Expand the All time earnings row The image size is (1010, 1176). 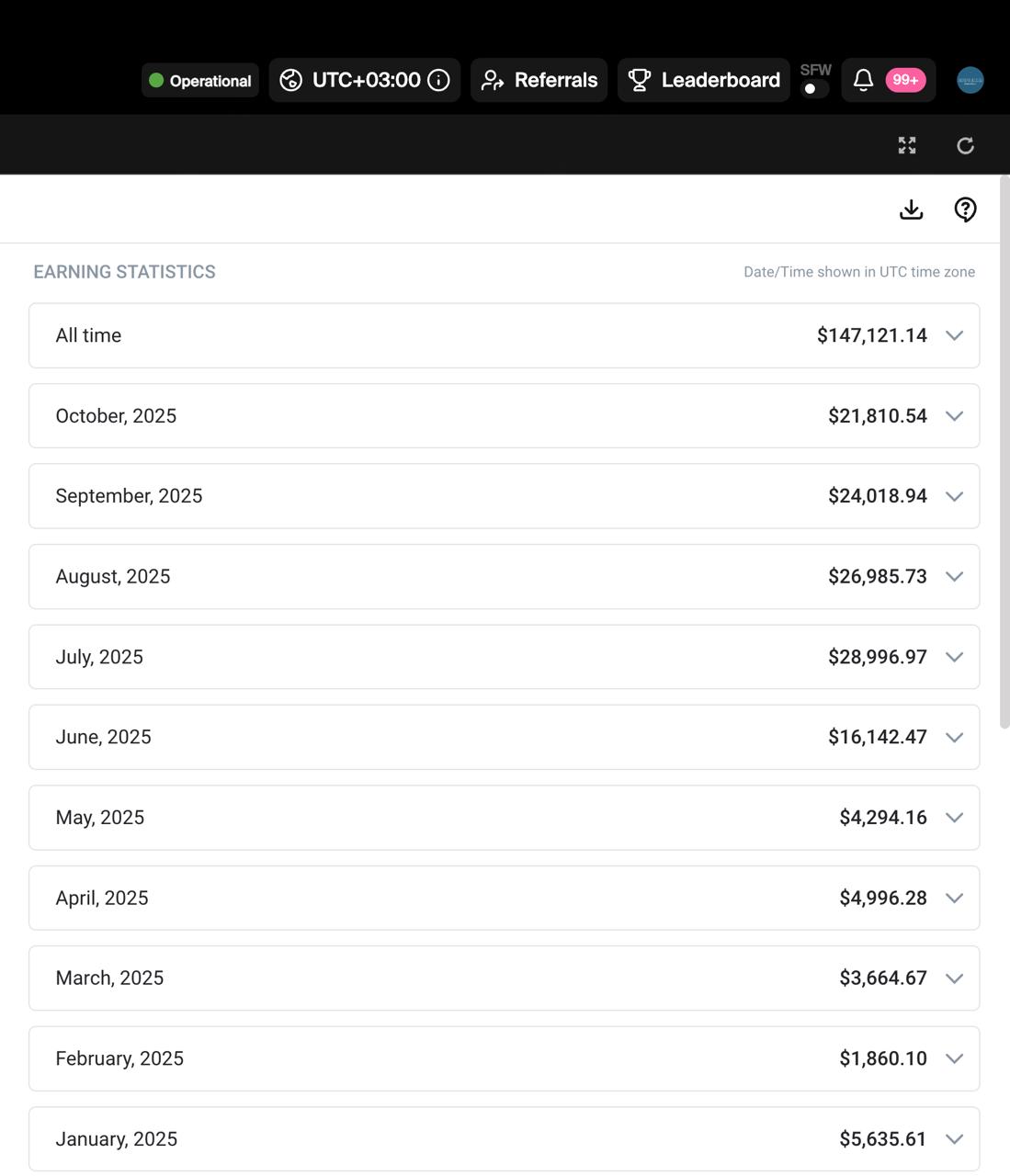click(x=954, y=335)
